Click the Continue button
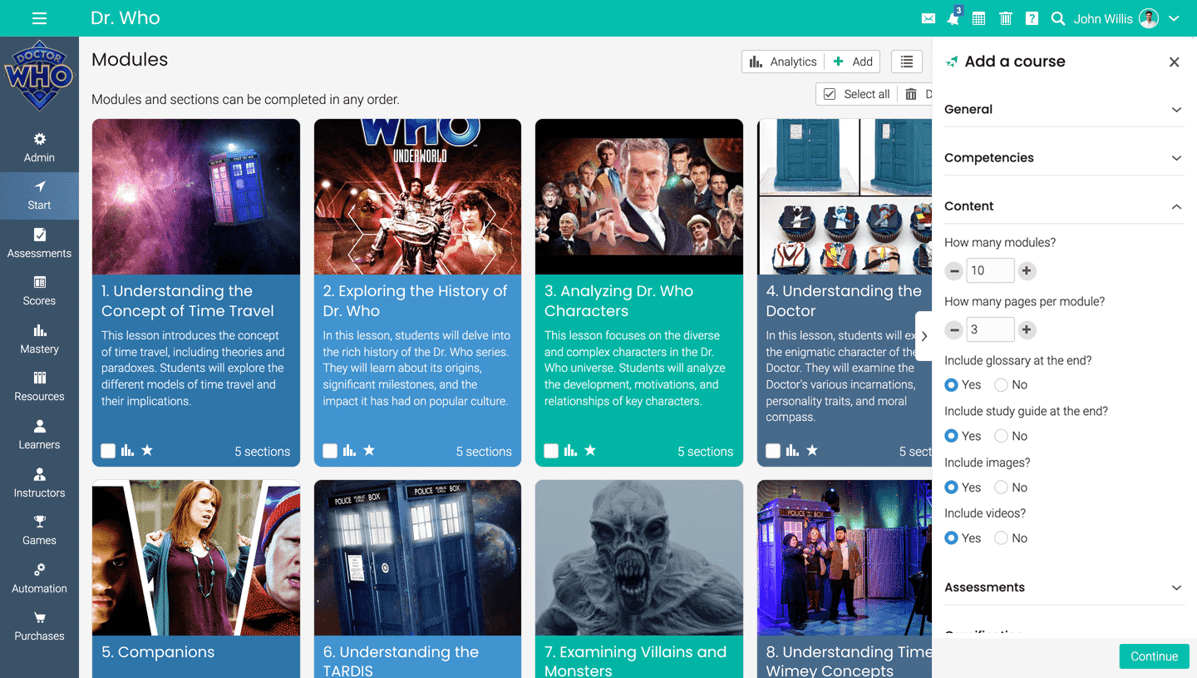Image resolution: width=1197 pixels, height=678 pixels. point(1153,656)
